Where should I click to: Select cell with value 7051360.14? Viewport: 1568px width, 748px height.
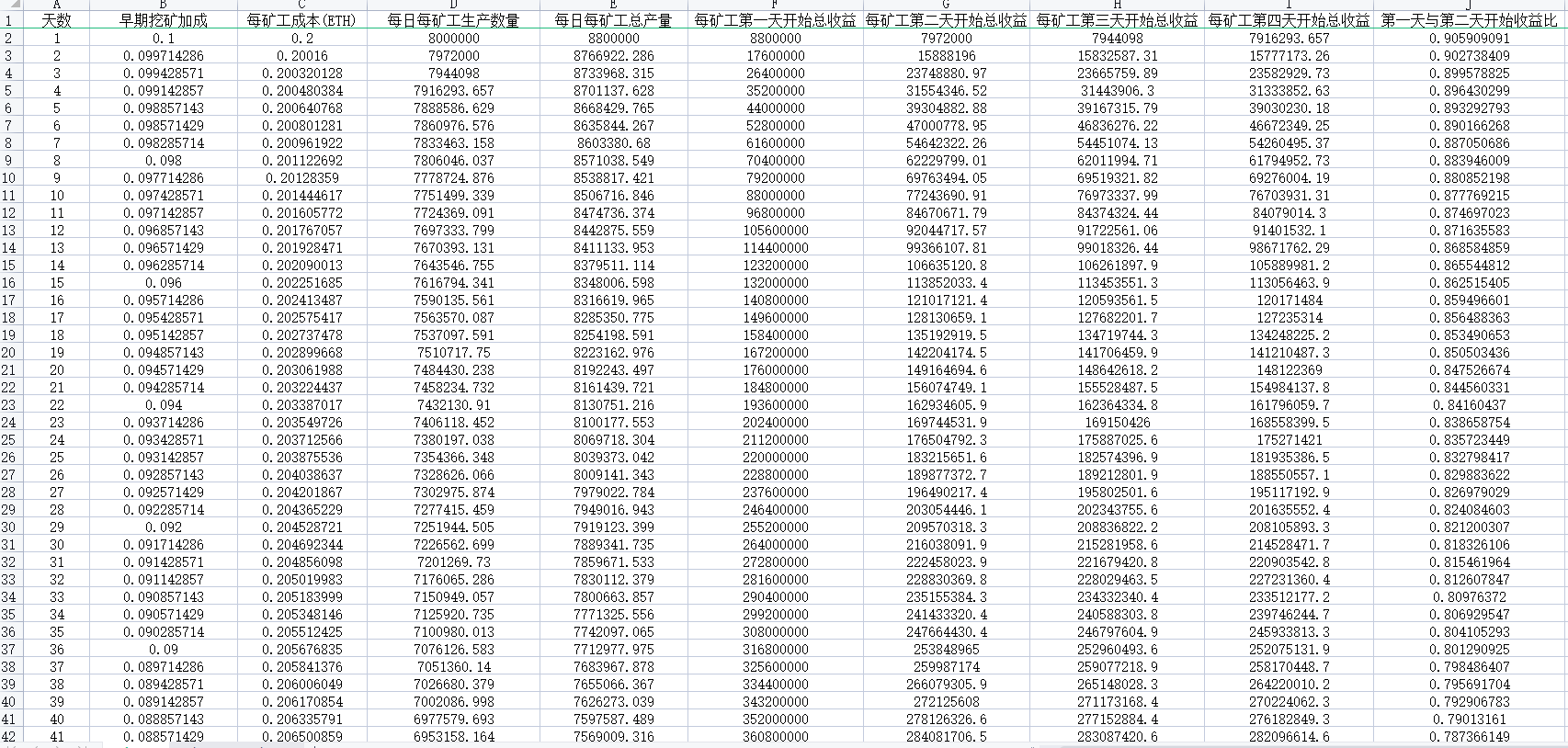tap(453, 666)
